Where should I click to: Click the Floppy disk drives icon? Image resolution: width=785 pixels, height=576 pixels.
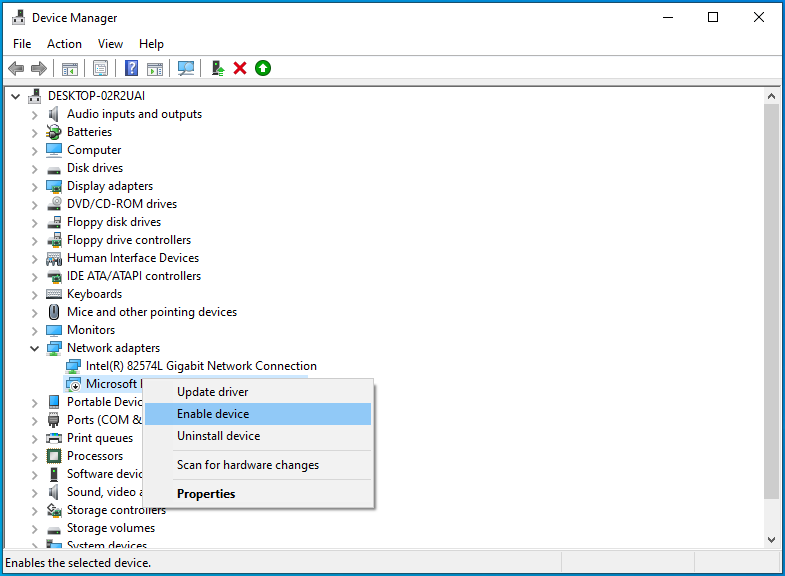[x=54, y=222]
